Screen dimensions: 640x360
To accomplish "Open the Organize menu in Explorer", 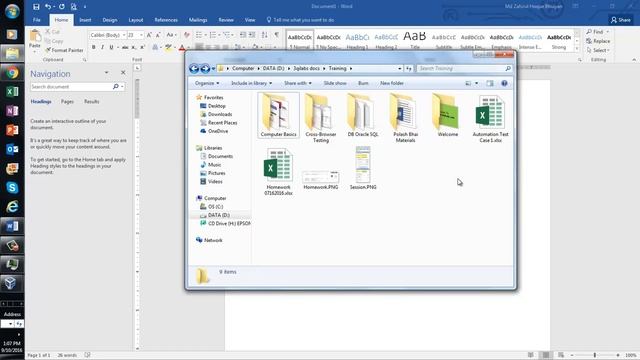I will tap(207, 83).
